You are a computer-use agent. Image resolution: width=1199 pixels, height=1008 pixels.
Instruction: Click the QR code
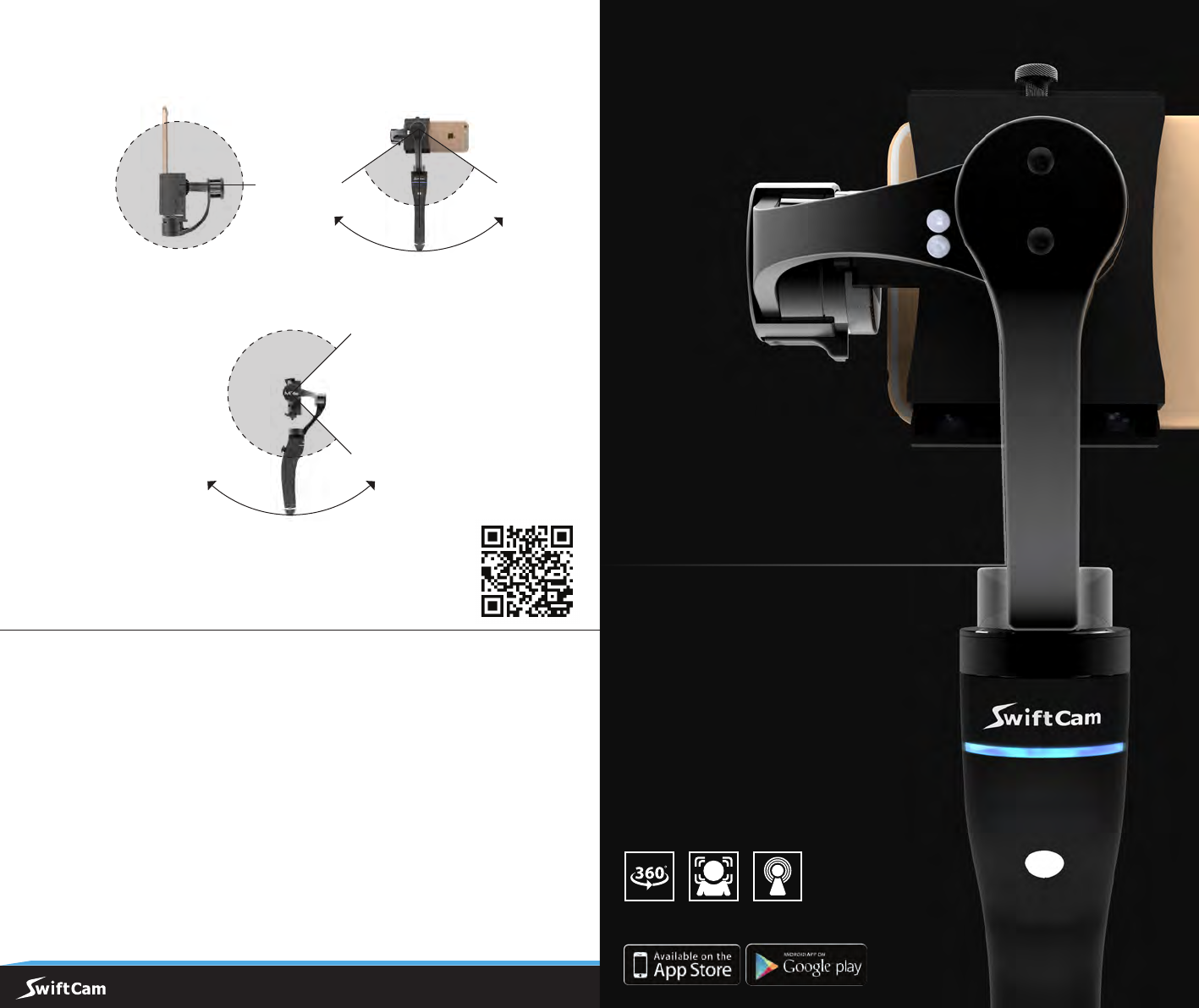527,571
